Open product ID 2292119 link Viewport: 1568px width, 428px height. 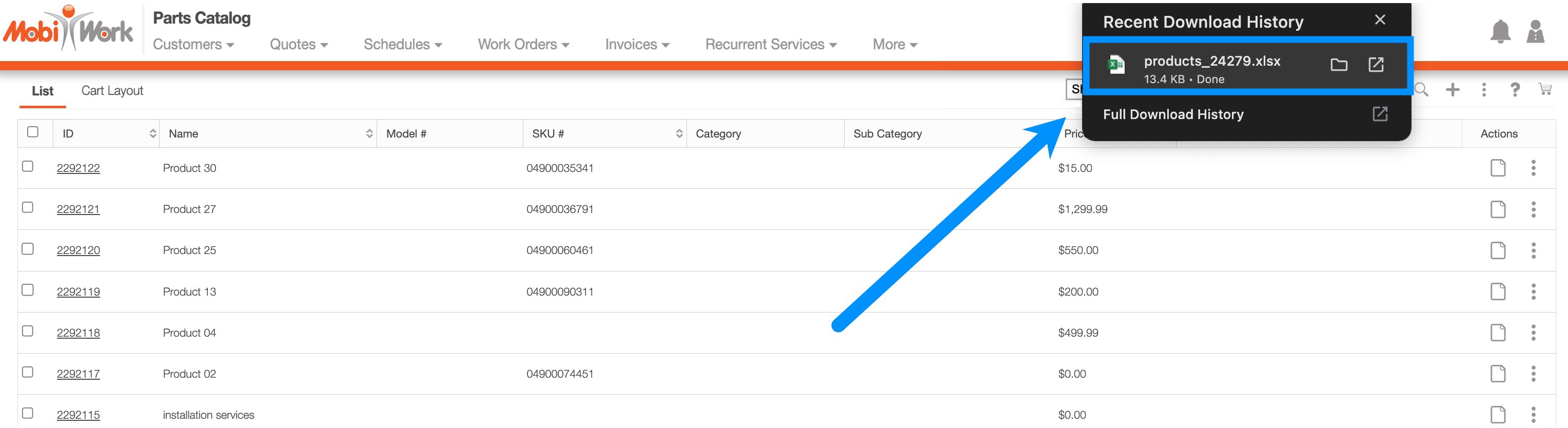78,291
